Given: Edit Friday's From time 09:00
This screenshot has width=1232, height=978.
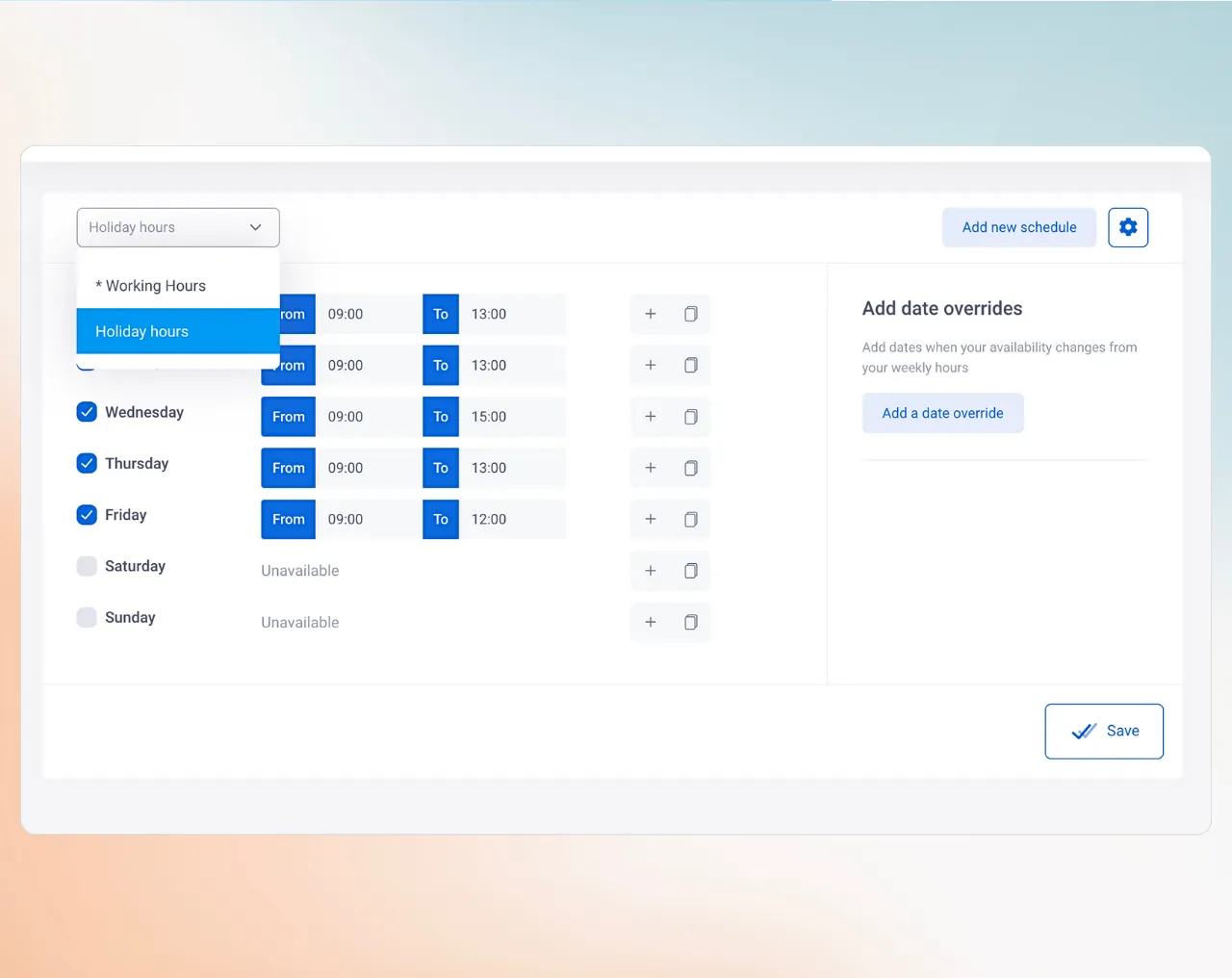Looking at the screenshot, I should 369,519.
